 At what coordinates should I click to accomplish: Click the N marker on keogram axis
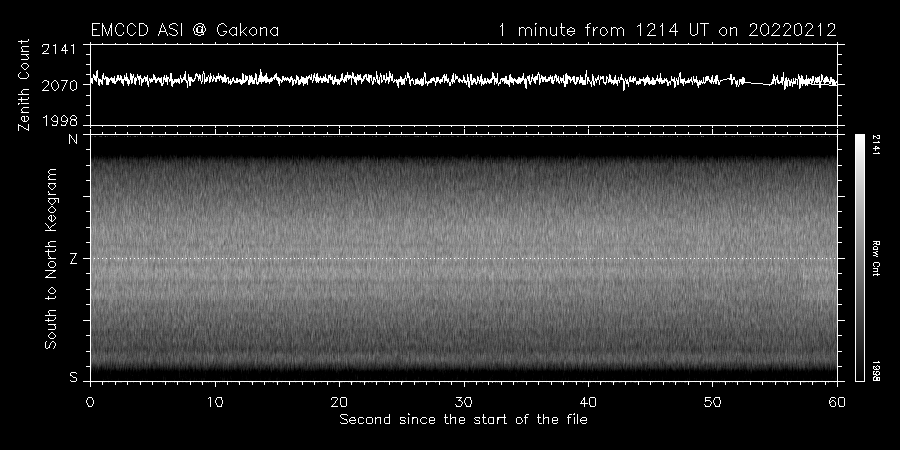[x=72, y=140]
